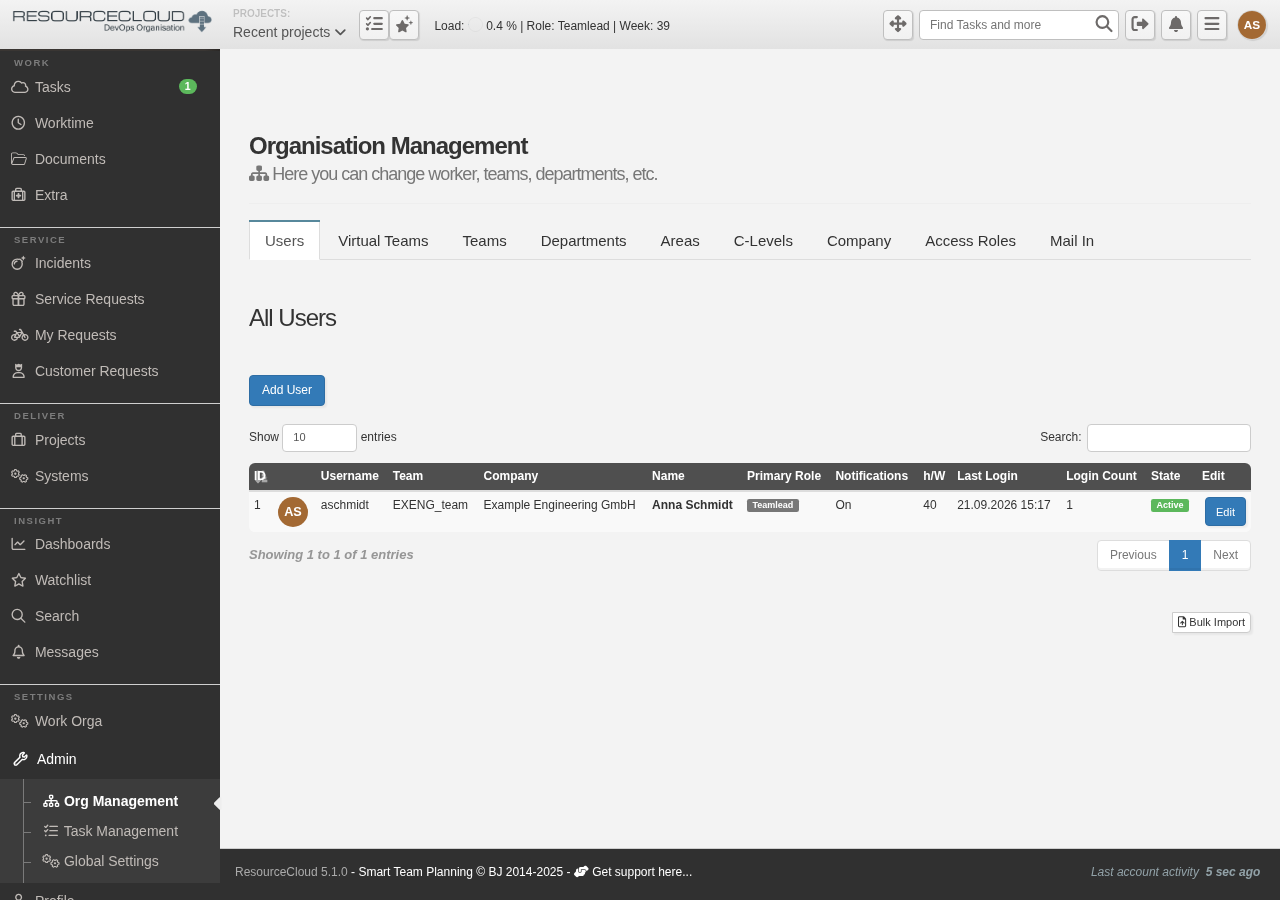
Task: Click the EXENG_team cell
Action: (x=430, y=505)
